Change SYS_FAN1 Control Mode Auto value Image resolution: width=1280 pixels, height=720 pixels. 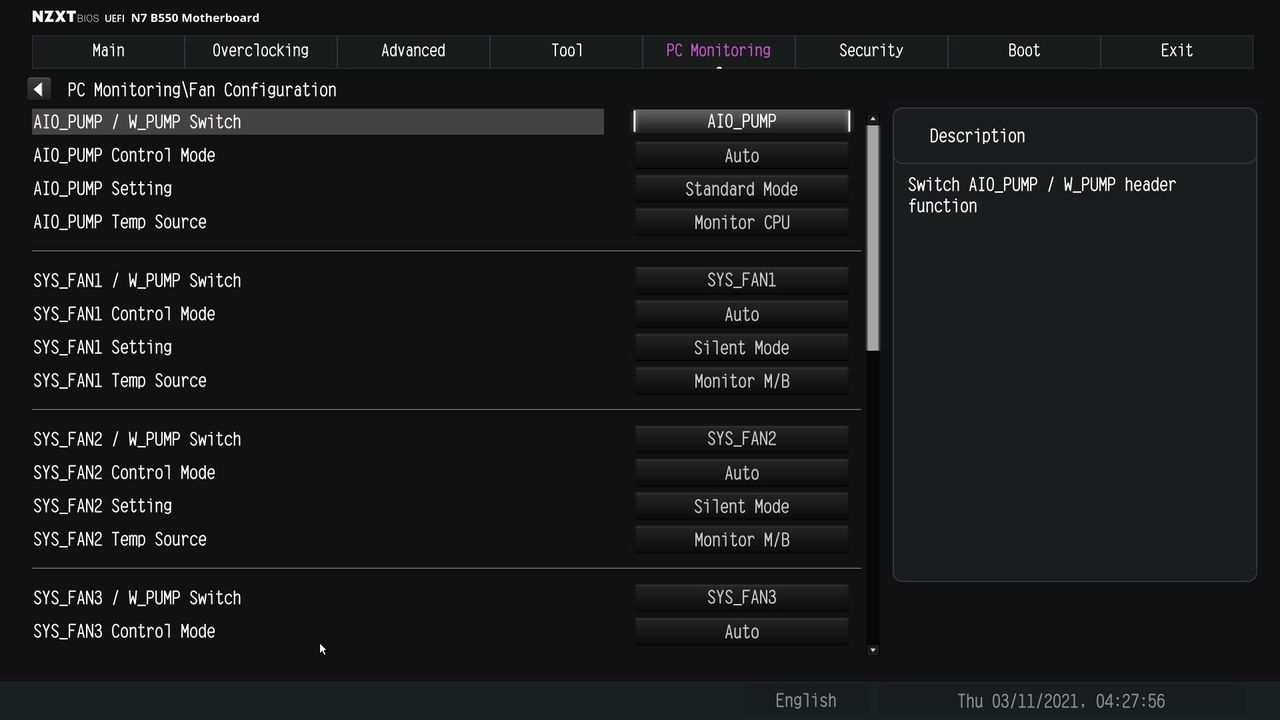742,315
